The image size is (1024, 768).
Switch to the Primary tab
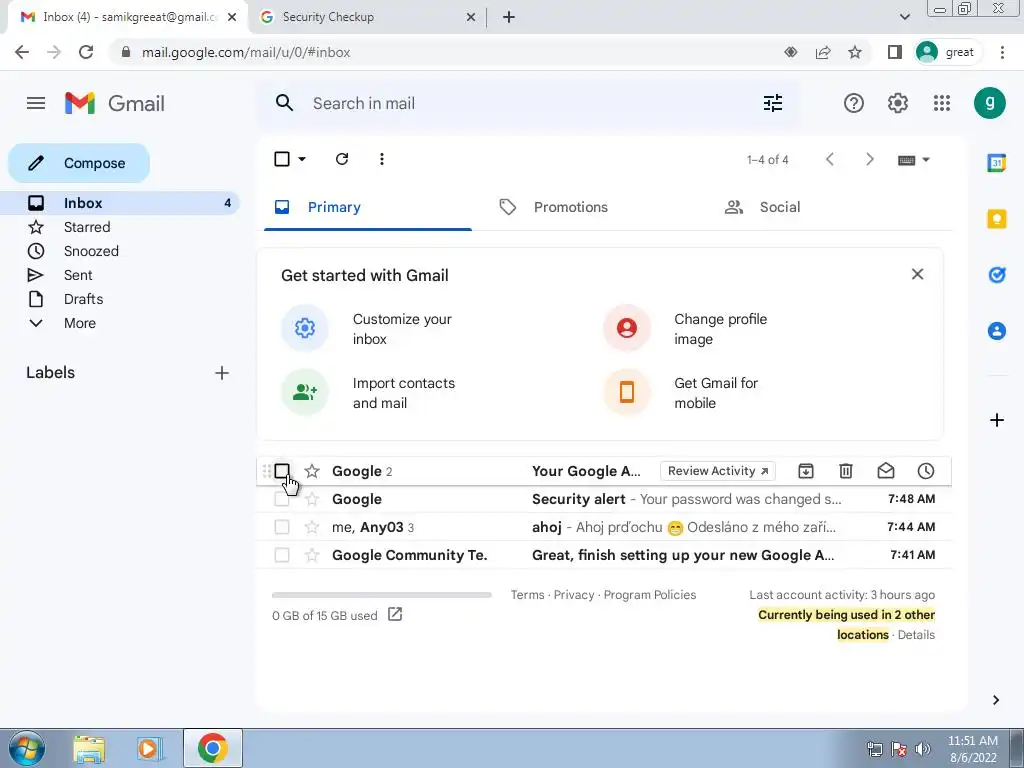[368, 208]
